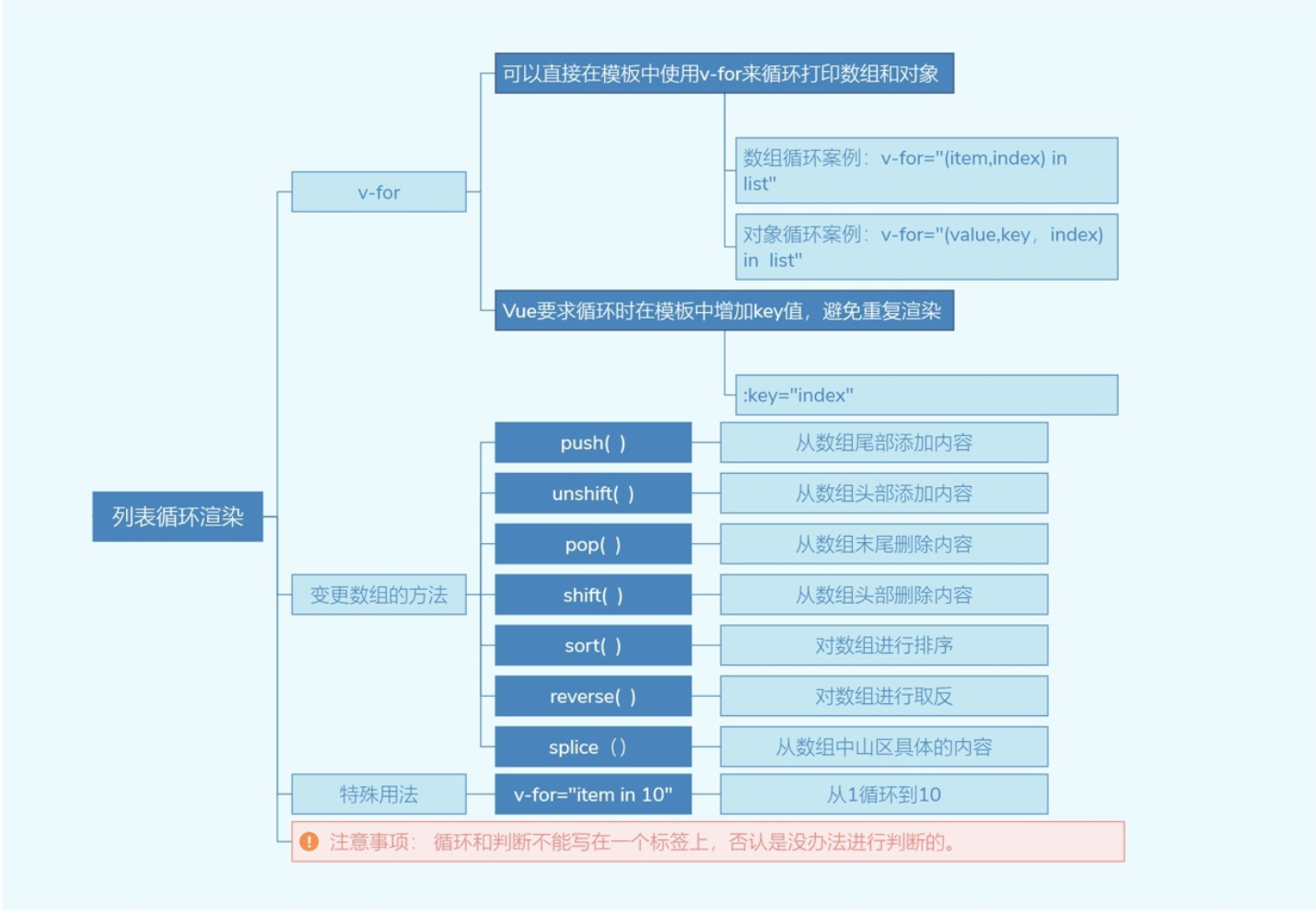Click the splice（）method node
The image size is (1316, 914).
click(593, 746)
